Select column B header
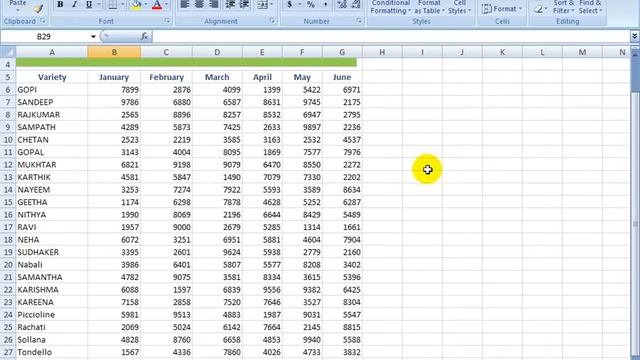 coord(114,52)
